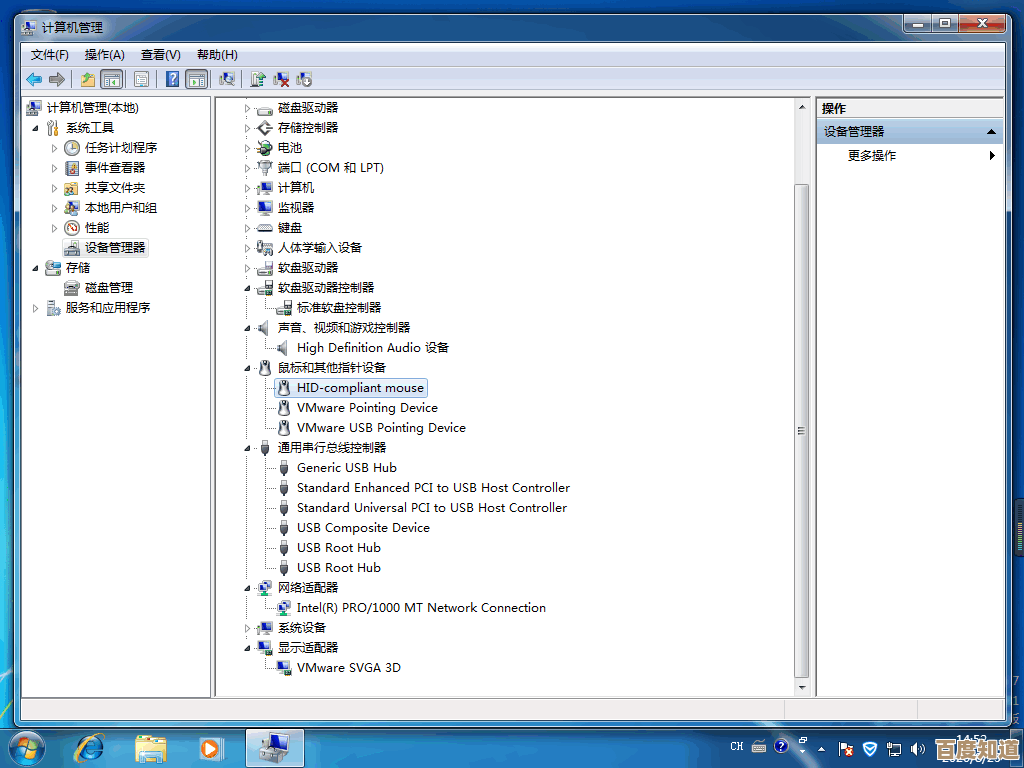This screenshot has height=768, width=1024.
Task: Click the Up one level folder icon
Action: (x=88, y=79)
